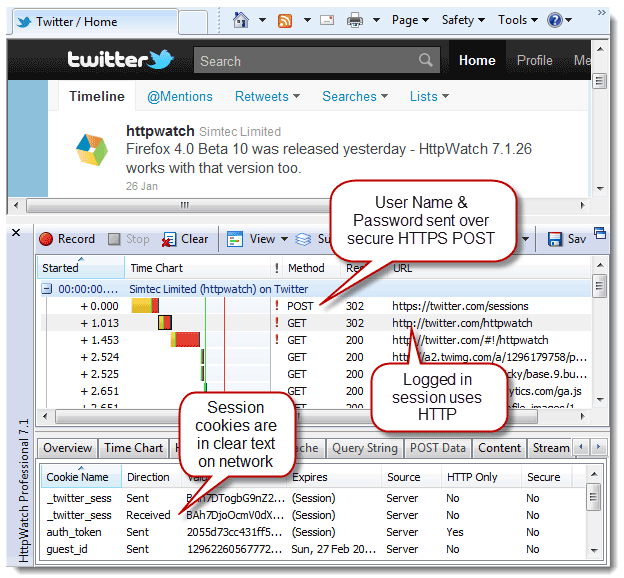Screen dimensions: 624x578
Task: Click the Print icon
Action: [x=355, y=20]
